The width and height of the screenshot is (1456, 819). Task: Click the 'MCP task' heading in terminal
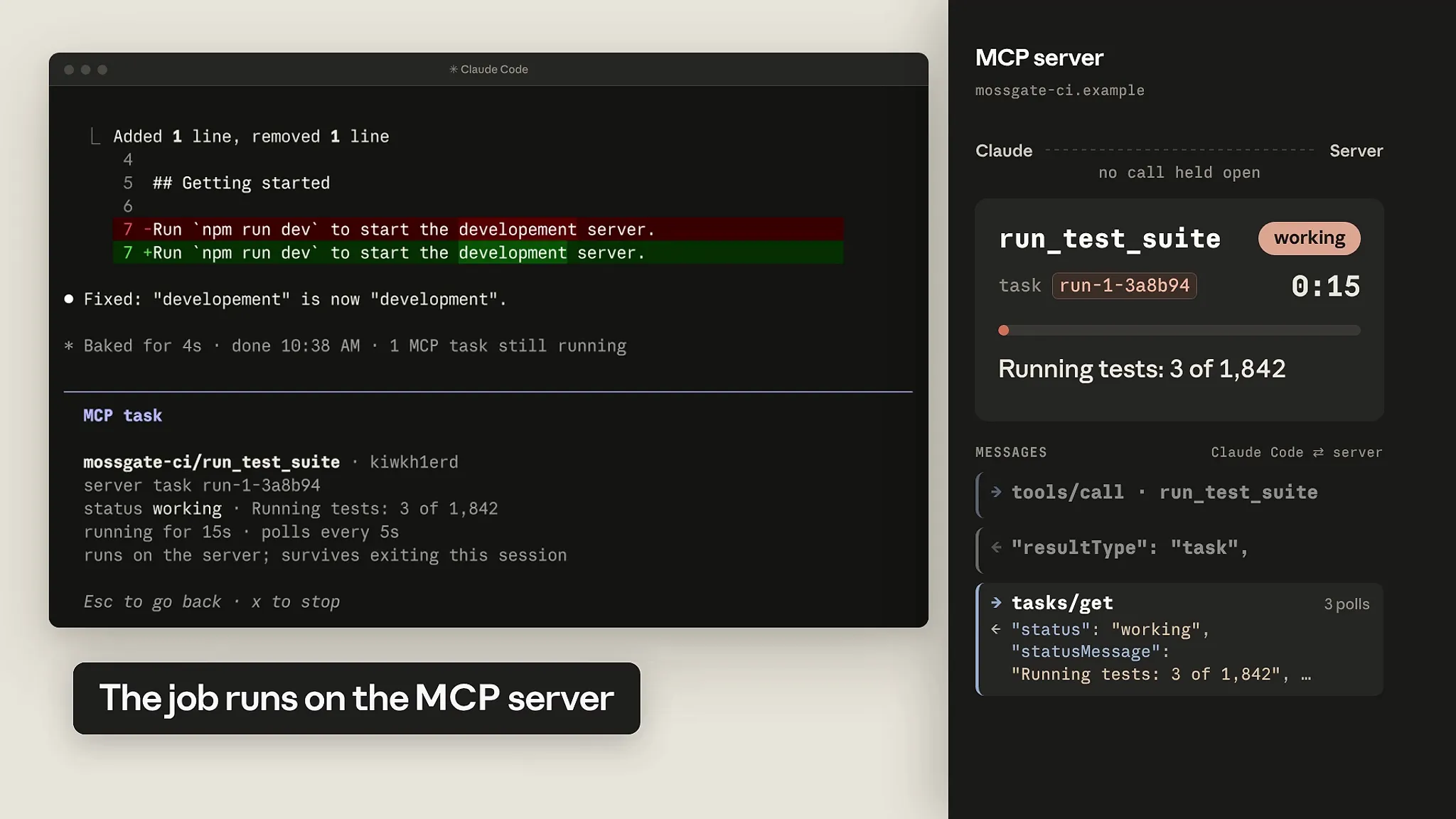pyautogui.click(x=122, y=416)
